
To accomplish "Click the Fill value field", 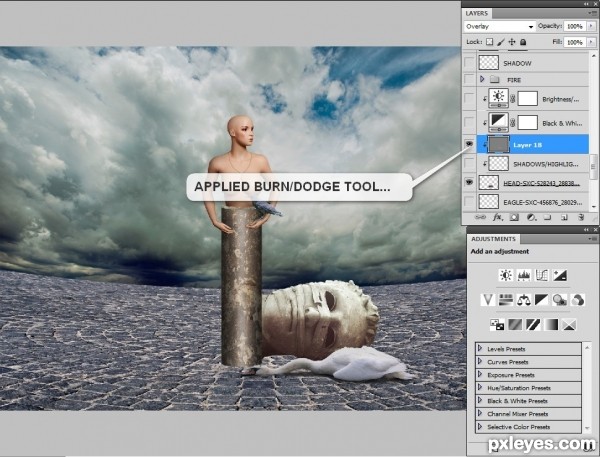I will [x=575, y=41].
